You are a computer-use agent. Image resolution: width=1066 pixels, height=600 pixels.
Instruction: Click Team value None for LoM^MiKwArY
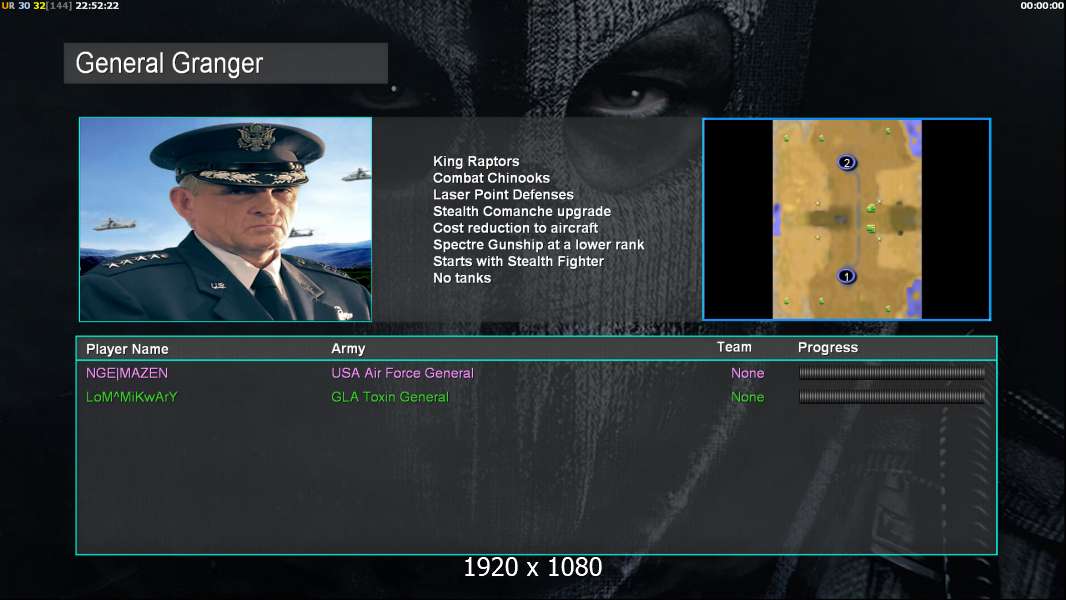click(747, 397)
